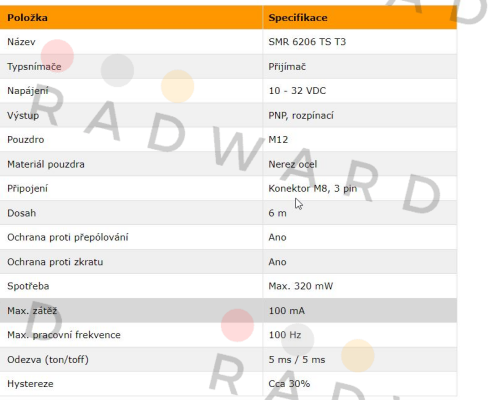This screenshot has height=400, width=495.
Task: Select the 'Výstup' row label
Action: click(x=23, y=116)
